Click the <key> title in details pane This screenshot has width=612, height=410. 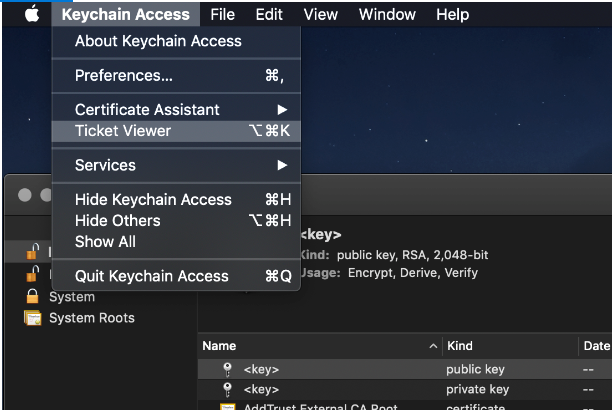321,234
